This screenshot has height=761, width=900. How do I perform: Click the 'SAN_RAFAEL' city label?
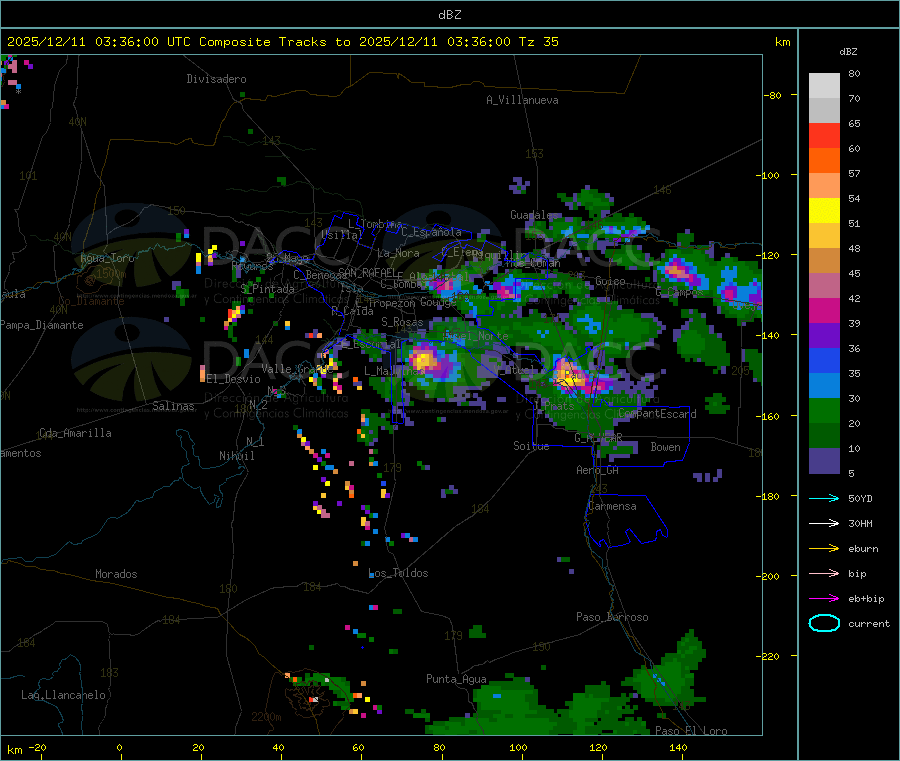[x=367, y=272]
